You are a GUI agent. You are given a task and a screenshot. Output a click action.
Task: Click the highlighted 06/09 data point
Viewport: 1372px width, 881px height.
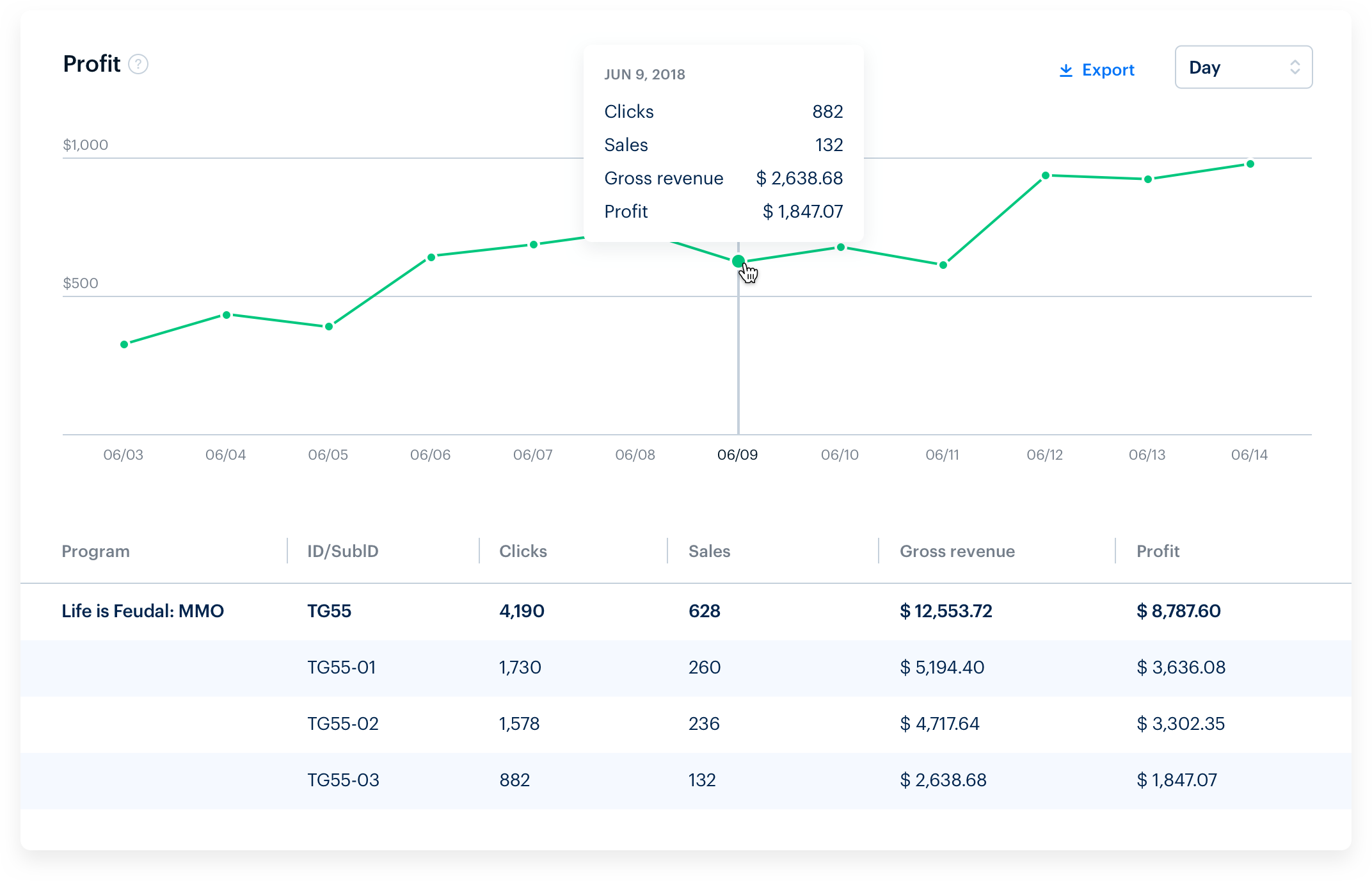click(x=738, y=261)
